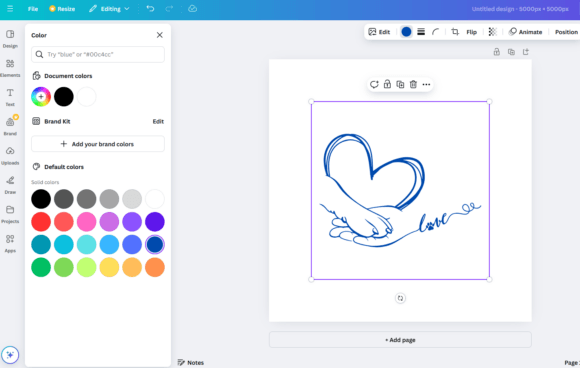Screen dimensions: 580x368
Task: Duplicate the selected element
Action: (x=400, y=84)
